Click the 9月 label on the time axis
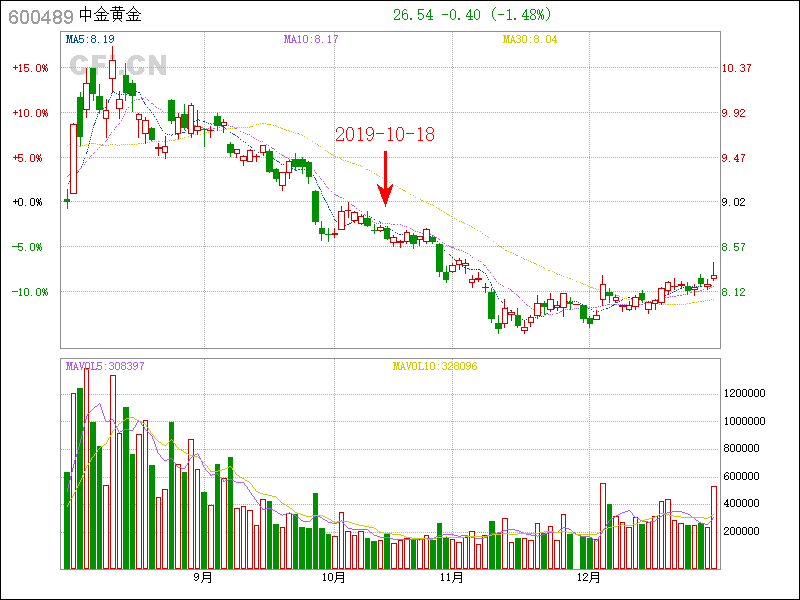Screen dimensions: 800x600 tap(203, 578)
